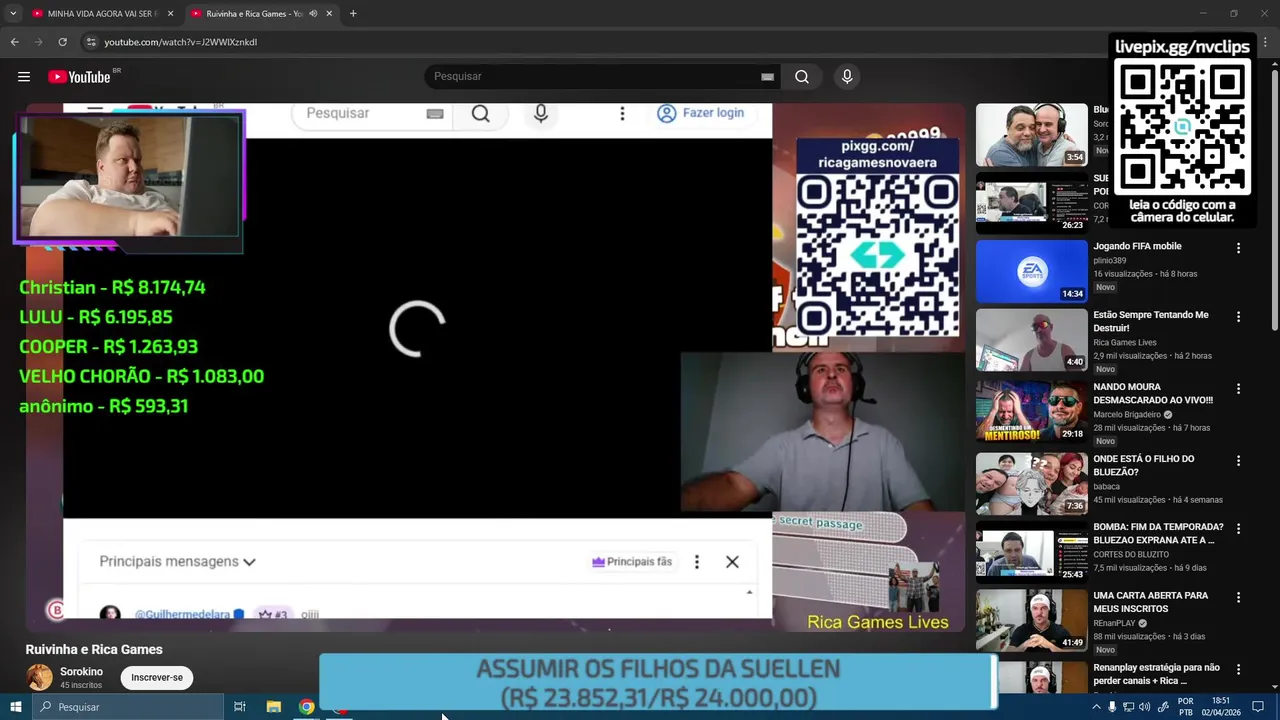Open the Sorokino channel avatar

39,677
